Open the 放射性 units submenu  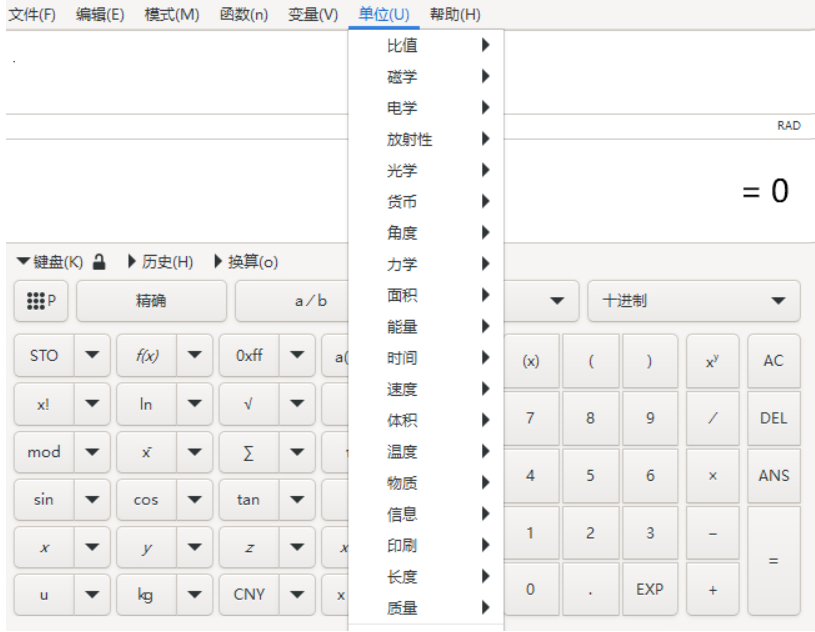coord(426,139)
